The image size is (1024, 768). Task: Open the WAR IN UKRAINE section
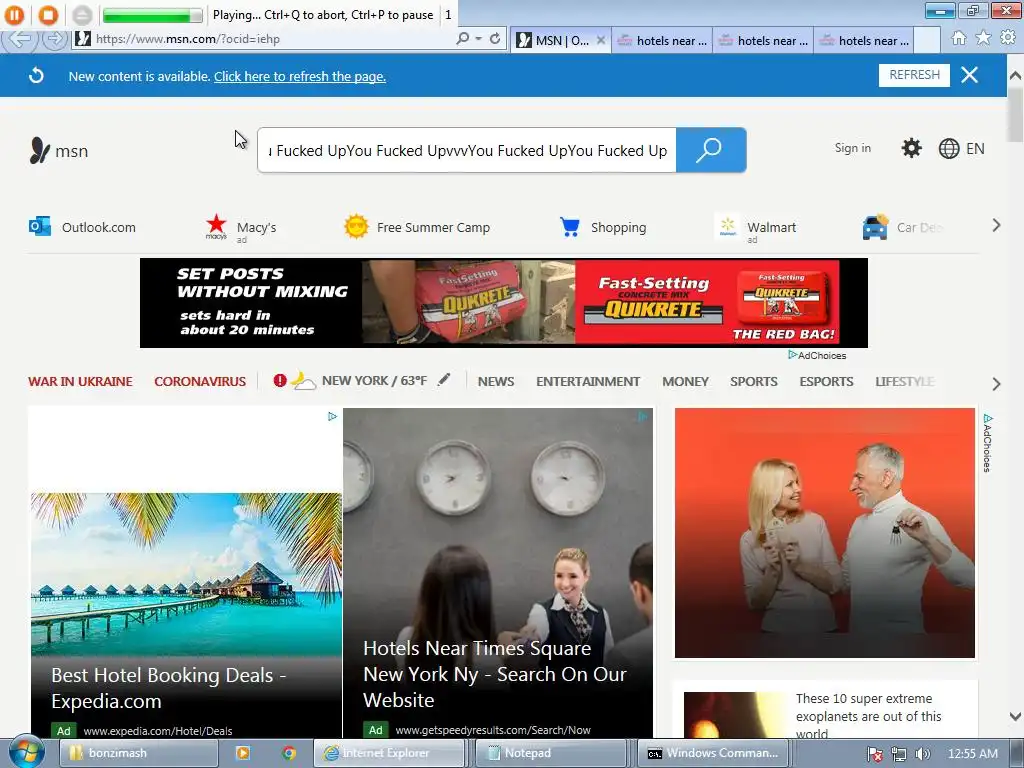pos(80,381)
